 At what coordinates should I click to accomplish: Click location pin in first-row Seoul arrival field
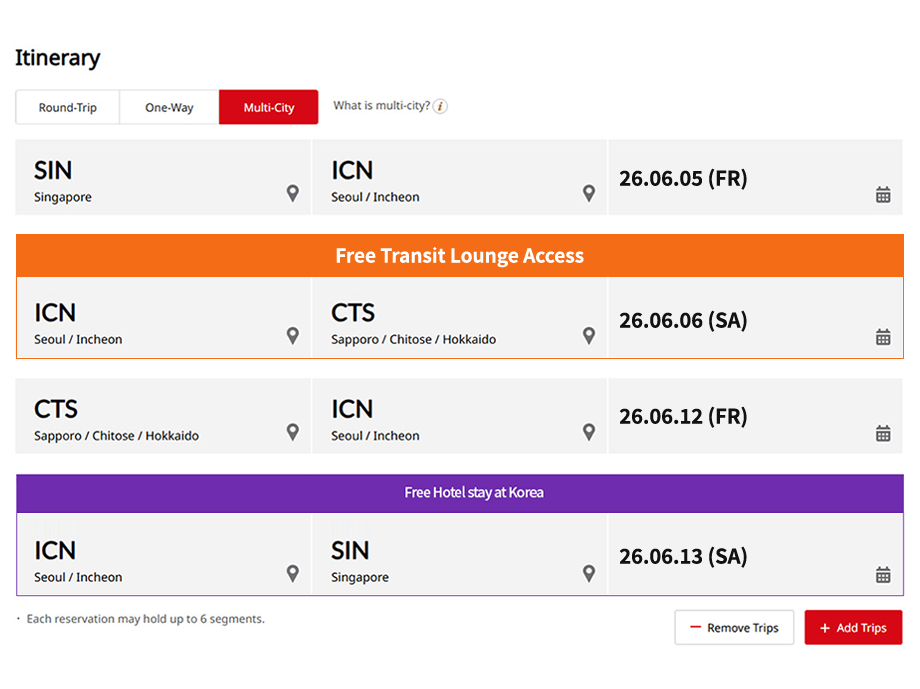click(x=589, y=193)
